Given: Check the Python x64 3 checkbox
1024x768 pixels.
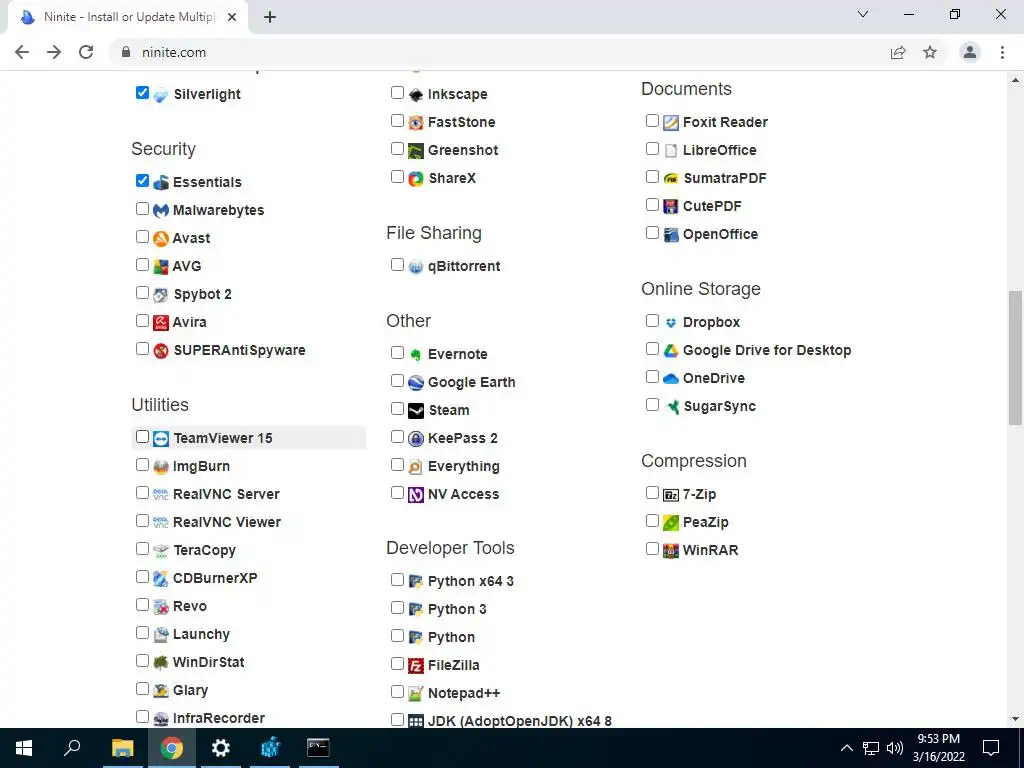Looking at the screenshot, I should 397,580.
